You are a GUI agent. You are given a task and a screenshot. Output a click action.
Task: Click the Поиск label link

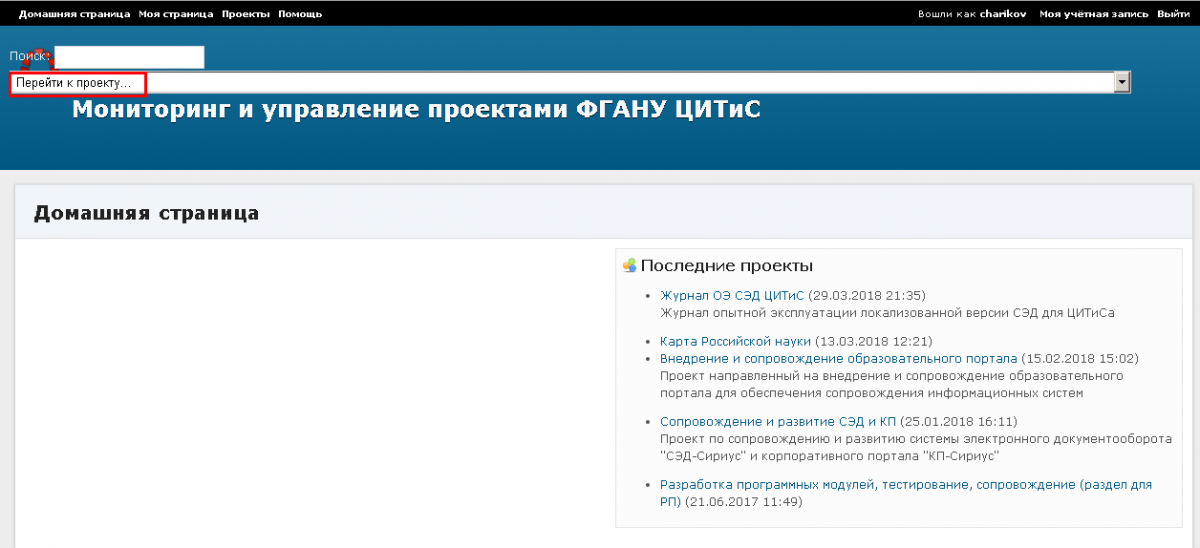click(28, 57)
